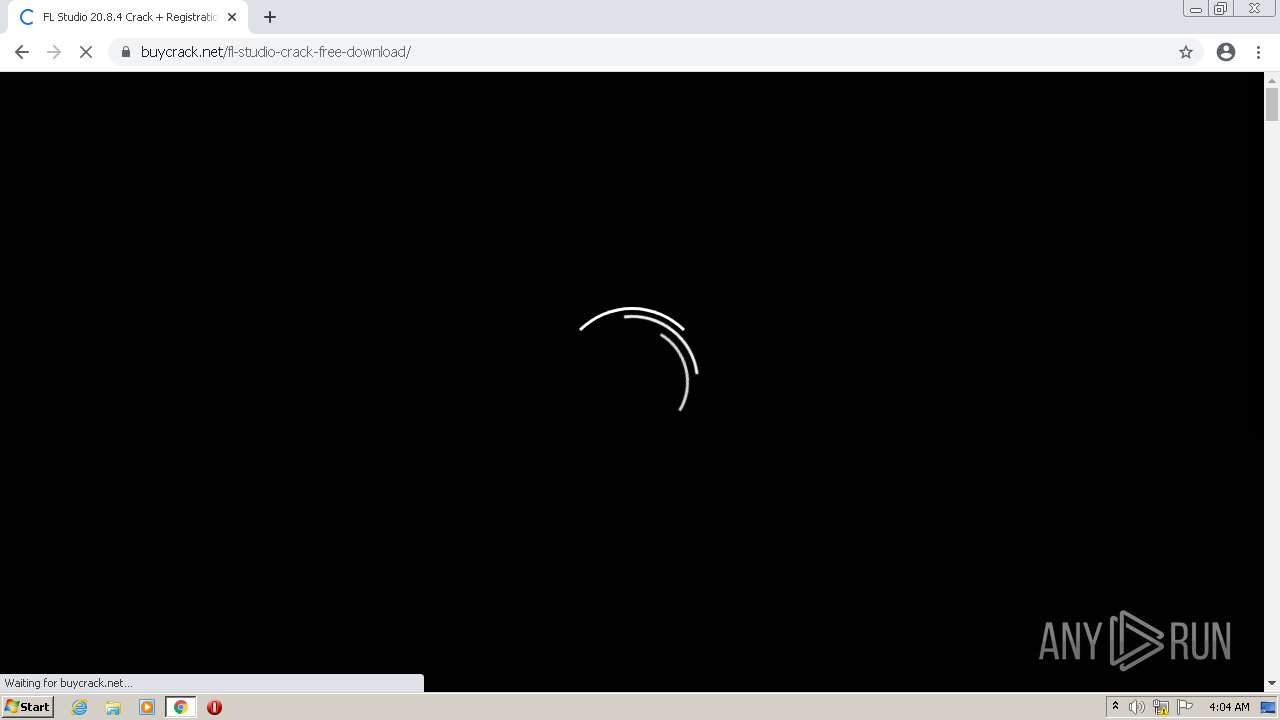This screenshot has width=1280, height=720.
Task: Open the network status tray icon
Action: coord(1161,707)
